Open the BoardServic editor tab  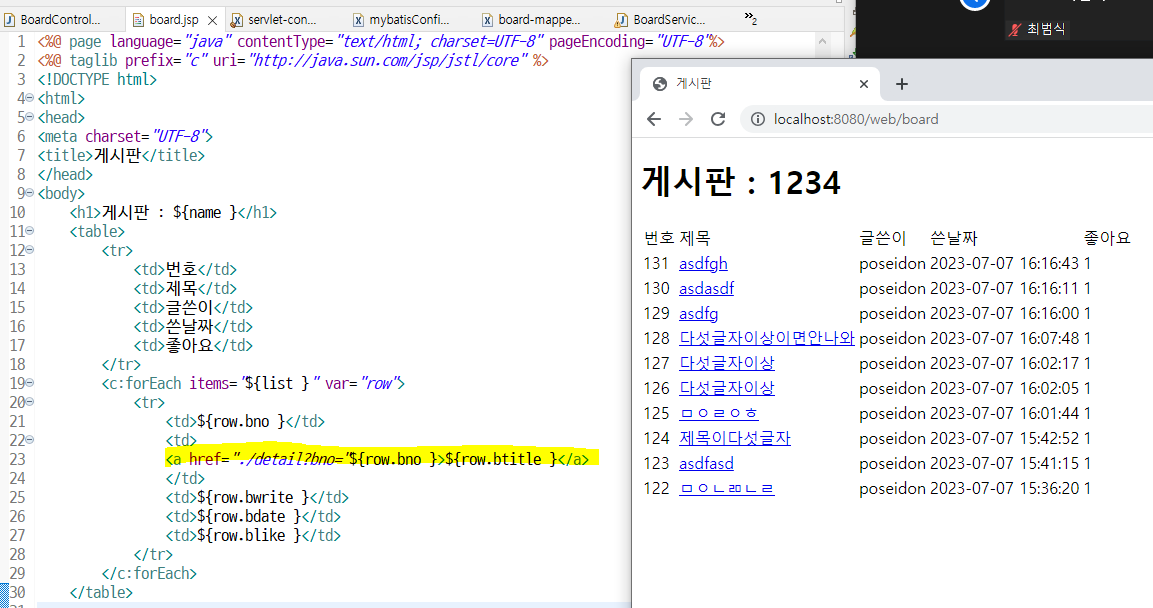pos(660,20)
